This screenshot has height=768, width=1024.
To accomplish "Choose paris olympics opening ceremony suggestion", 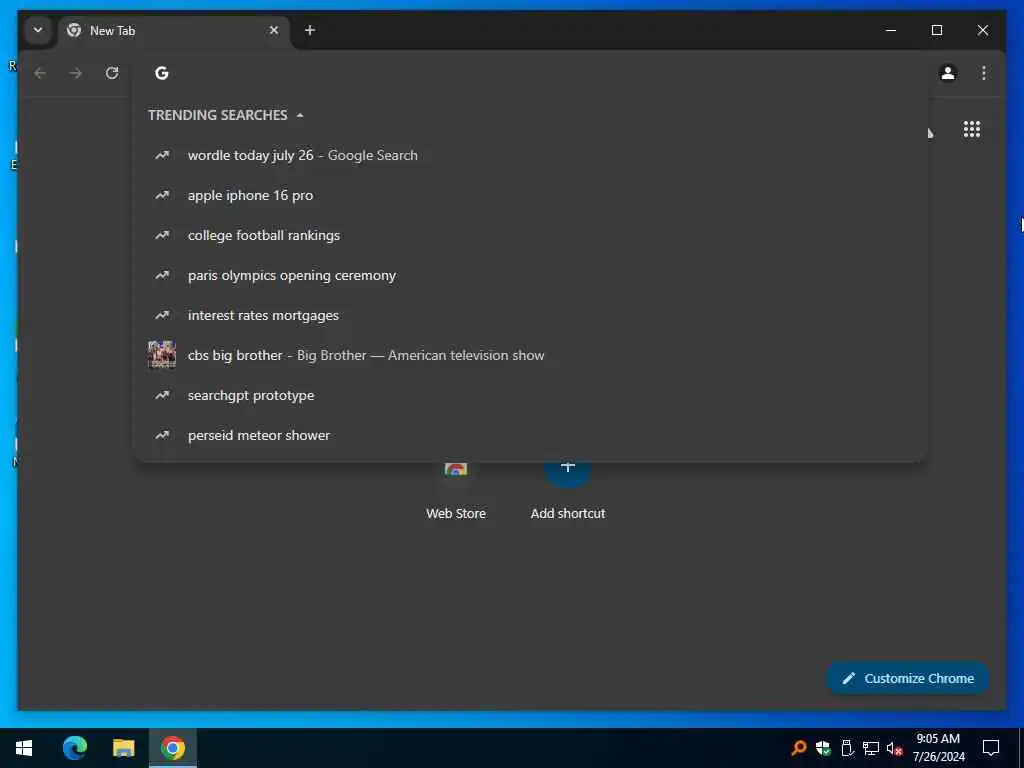I will (530, 276).
